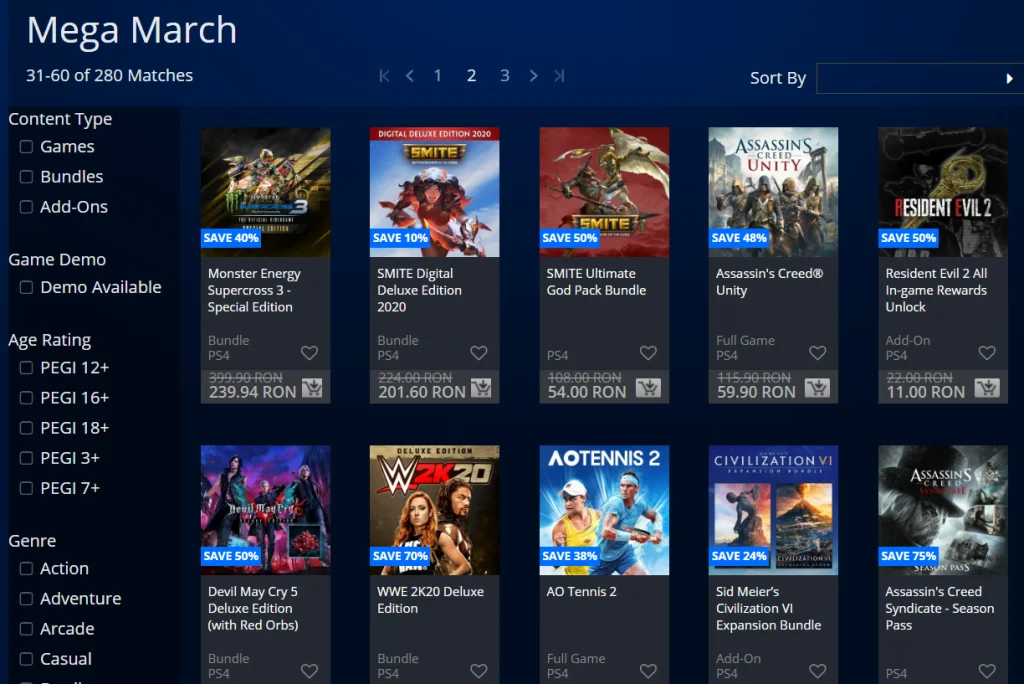1024x684 pixels.
Task: Open AO Tennis 2 cover image
Action: coord(604,510)
